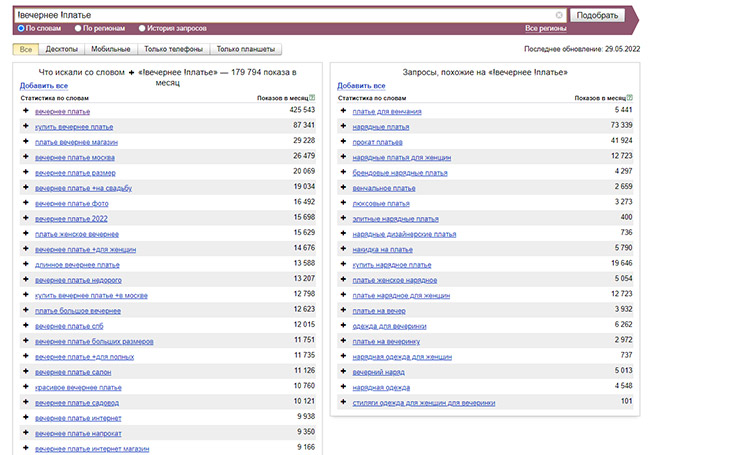Add 'вечернее платье размер' with its plus icon
This screenshot has width=750, height=455.
(x=26, y=172)
